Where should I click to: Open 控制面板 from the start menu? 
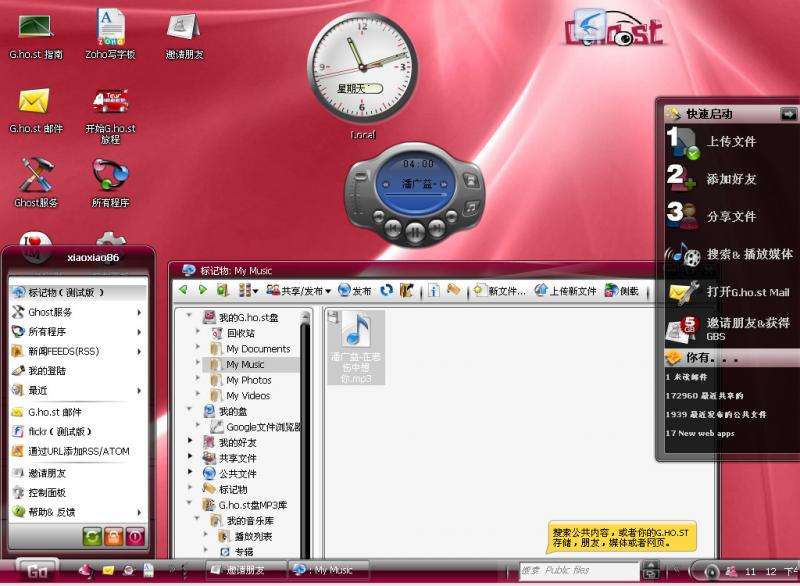tap(78, 493)
